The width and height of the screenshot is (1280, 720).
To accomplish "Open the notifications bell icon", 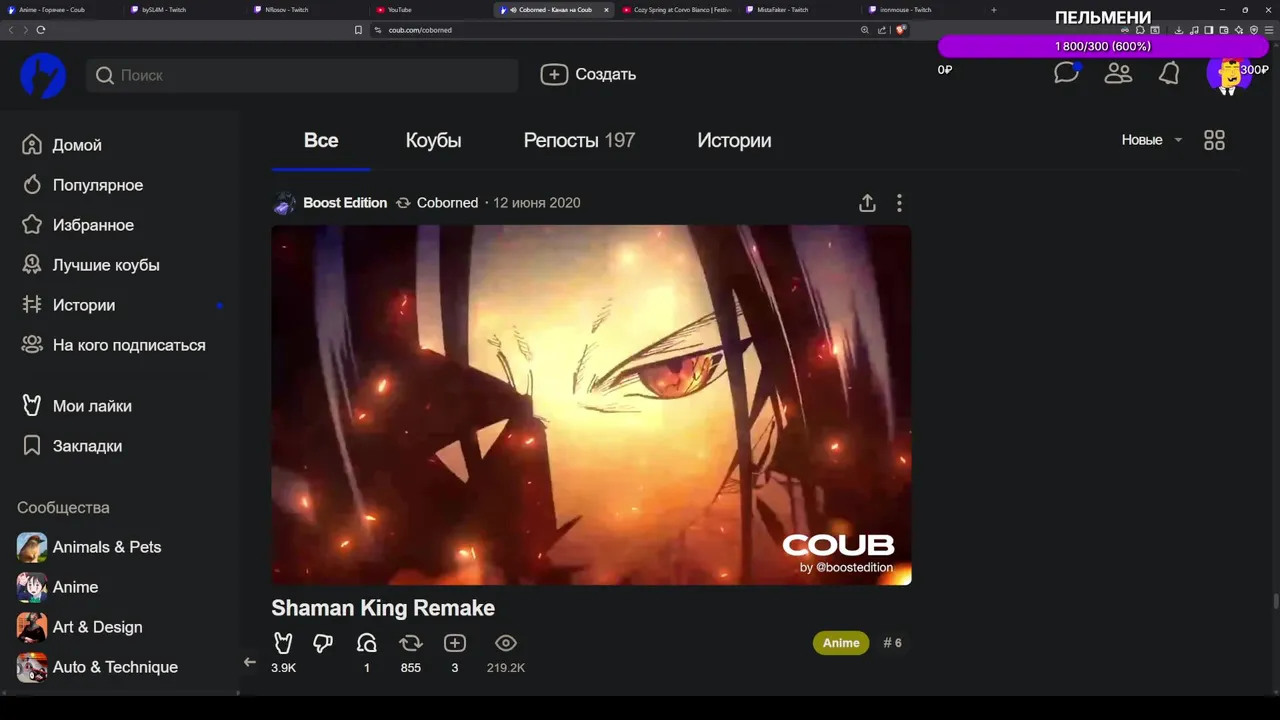I will [x=1169, y=73].
